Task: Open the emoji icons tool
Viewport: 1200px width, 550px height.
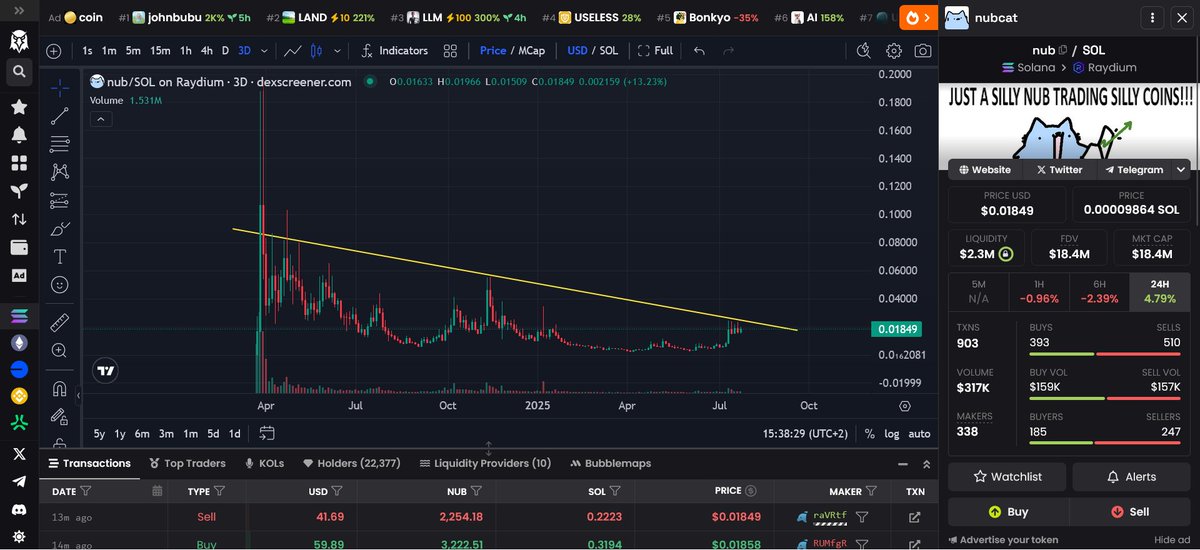Action: point(60,285)
